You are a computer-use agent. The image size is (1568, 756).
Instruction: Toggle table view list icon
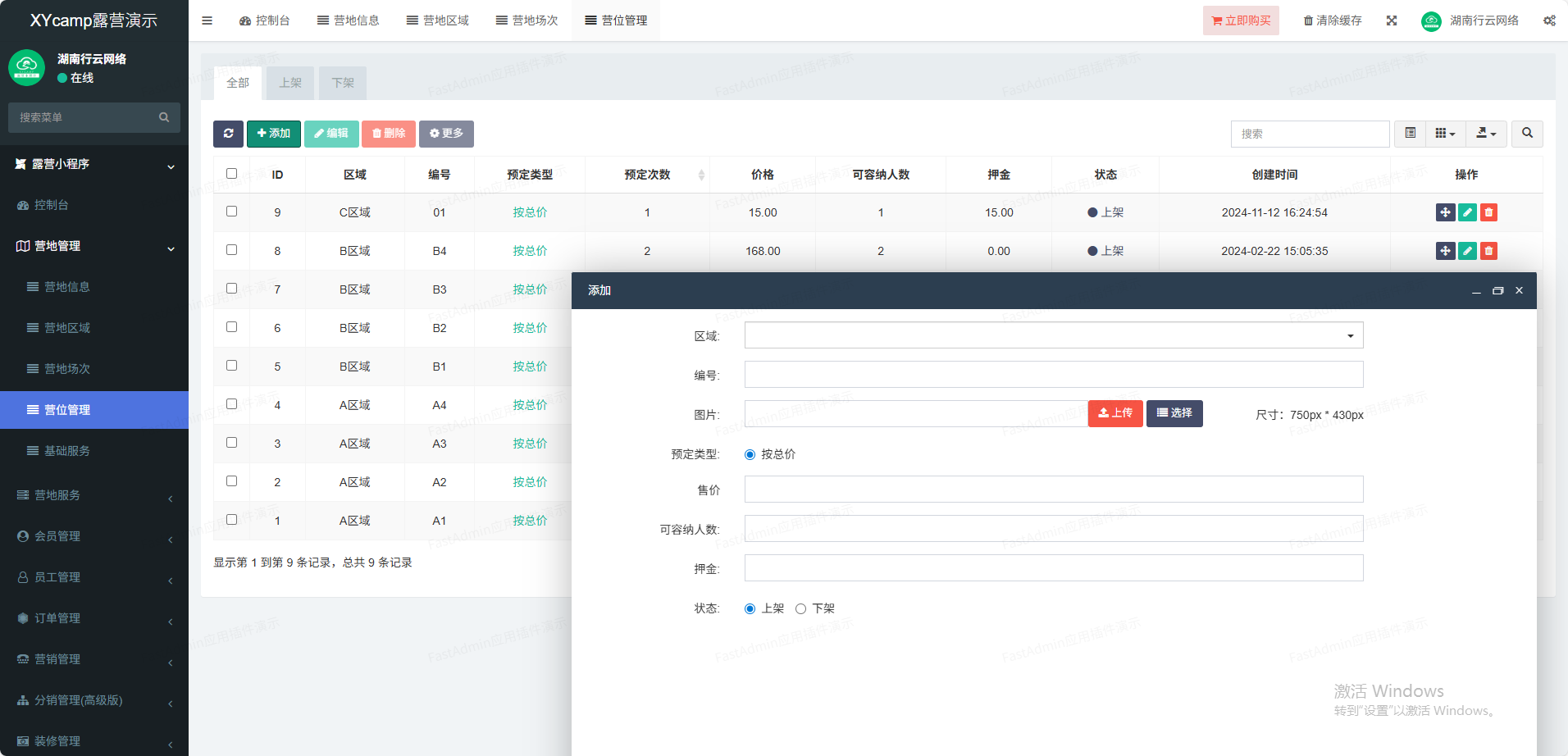click(x=1411, y=134)
